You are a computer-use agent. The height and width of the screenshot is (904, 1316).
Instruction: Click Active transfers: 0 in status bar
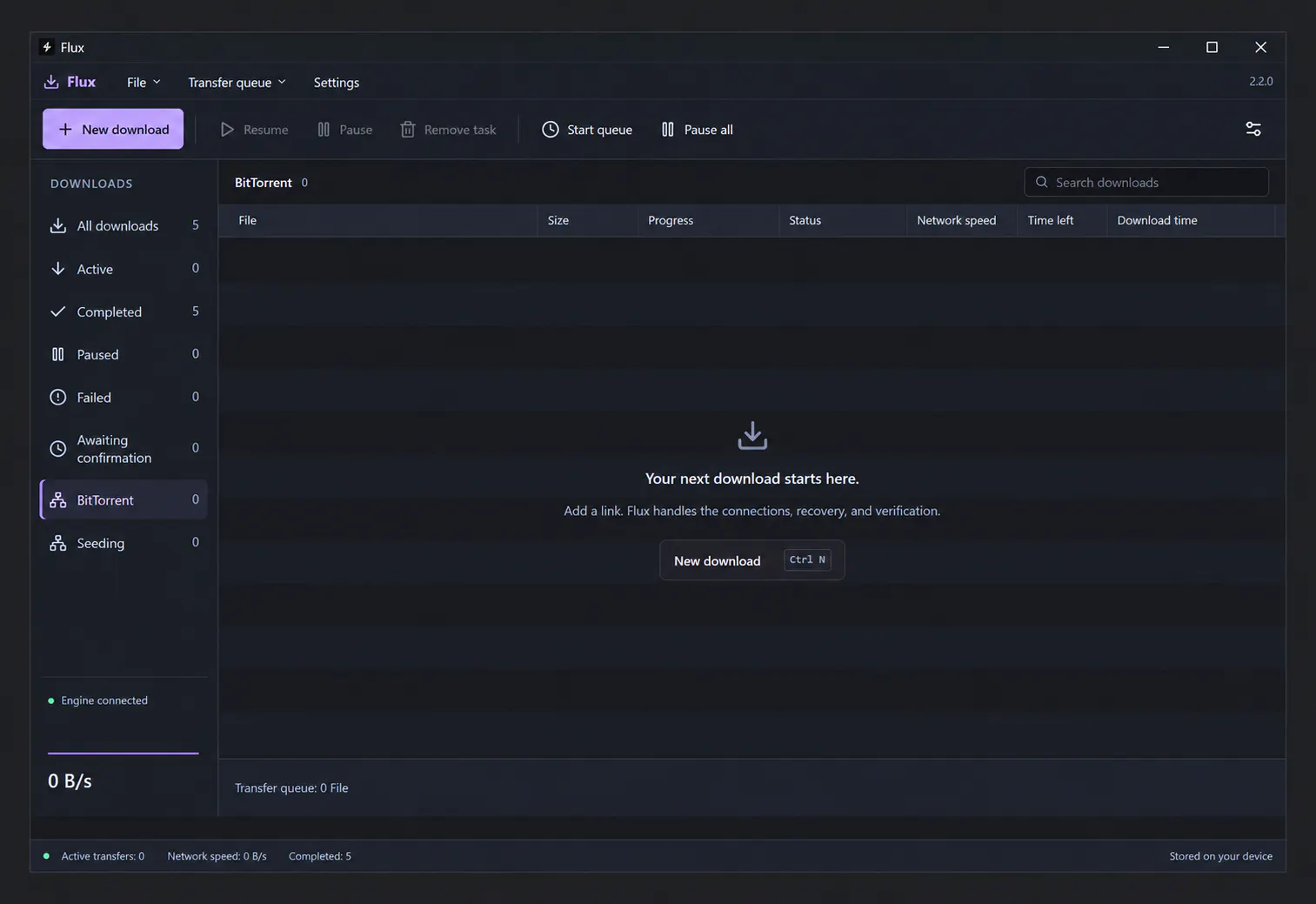click(103, 856)
